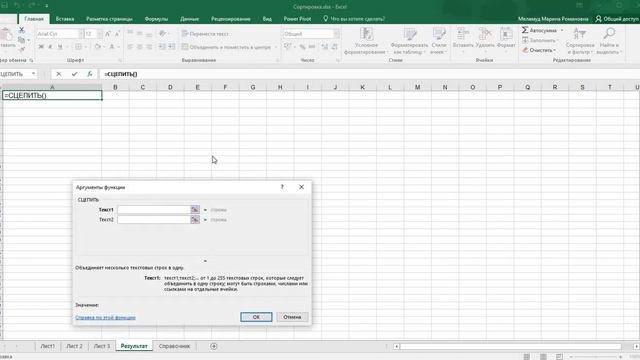
Task: Switch to sheet Справочник
Action: [x=174, y=346]
